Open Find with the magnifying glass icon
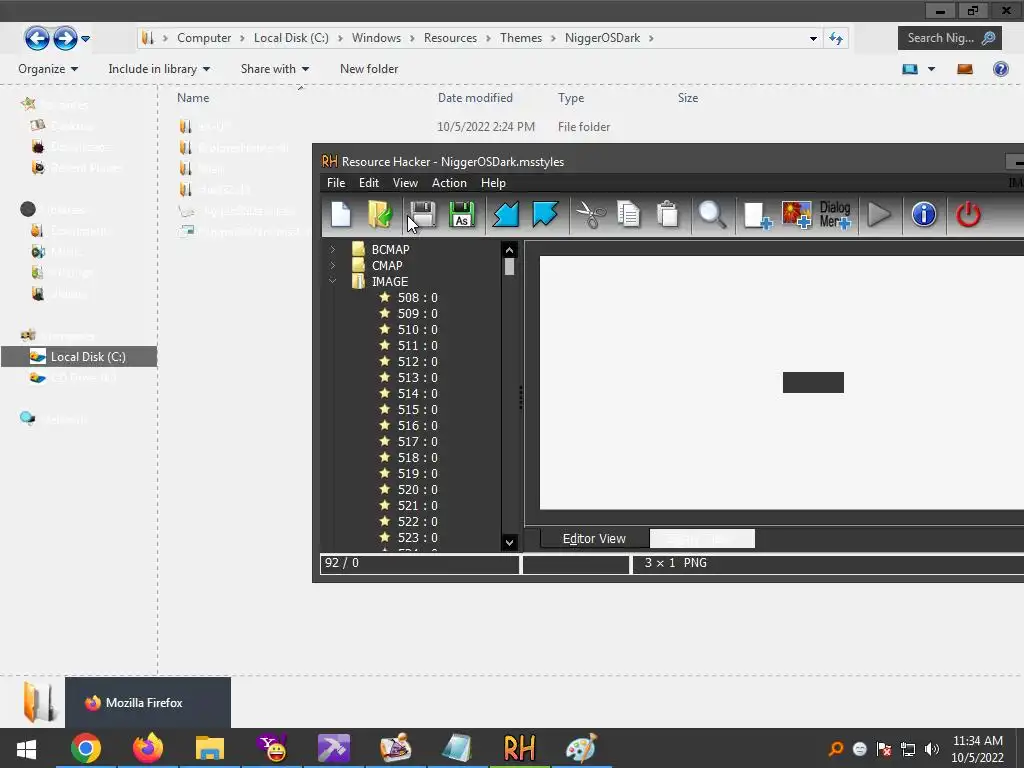The image size is (1024, 768). 712,214
